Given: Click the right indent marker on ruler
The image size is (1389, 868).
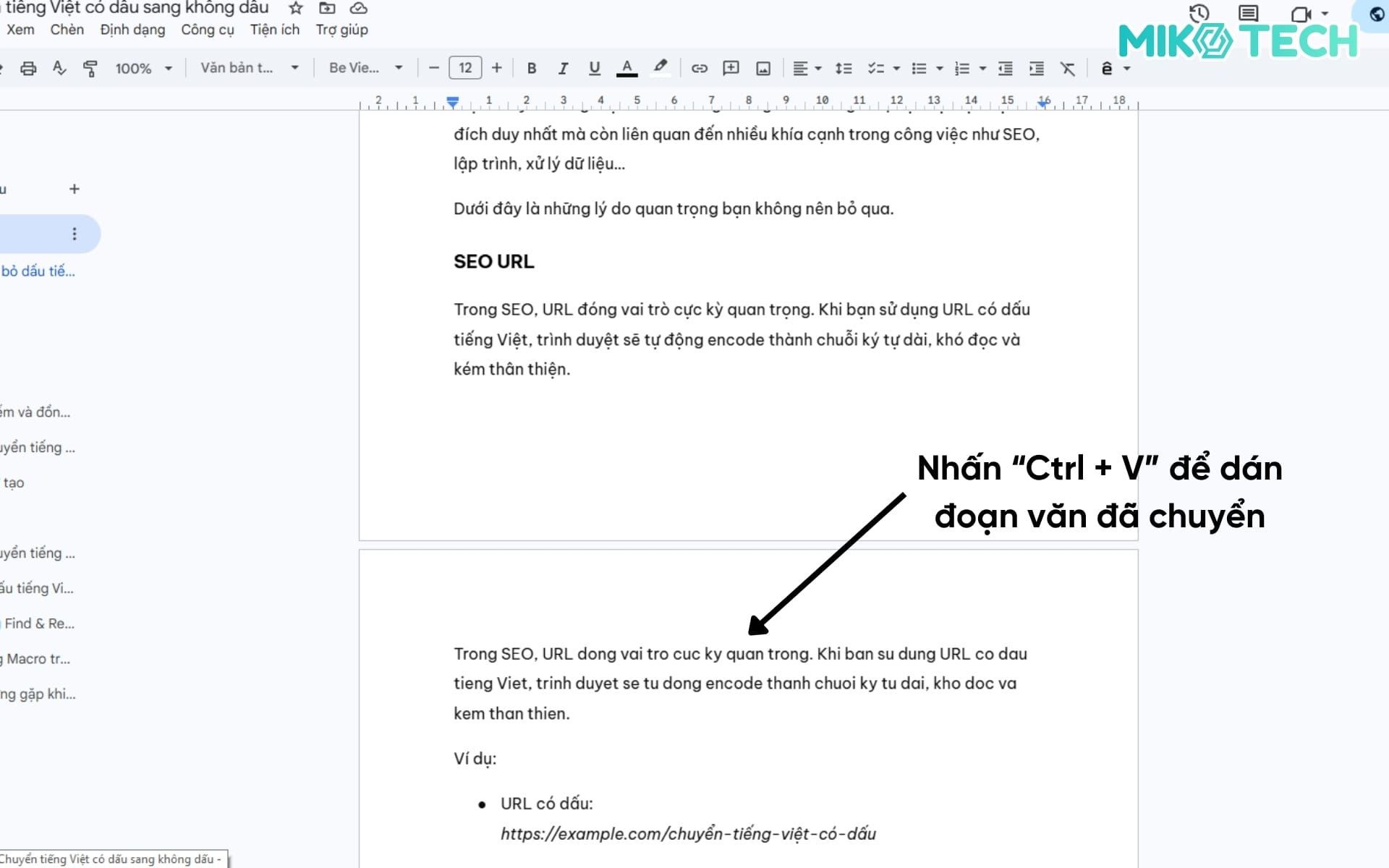Looking at the screenshot, I should pos(1043,103).
